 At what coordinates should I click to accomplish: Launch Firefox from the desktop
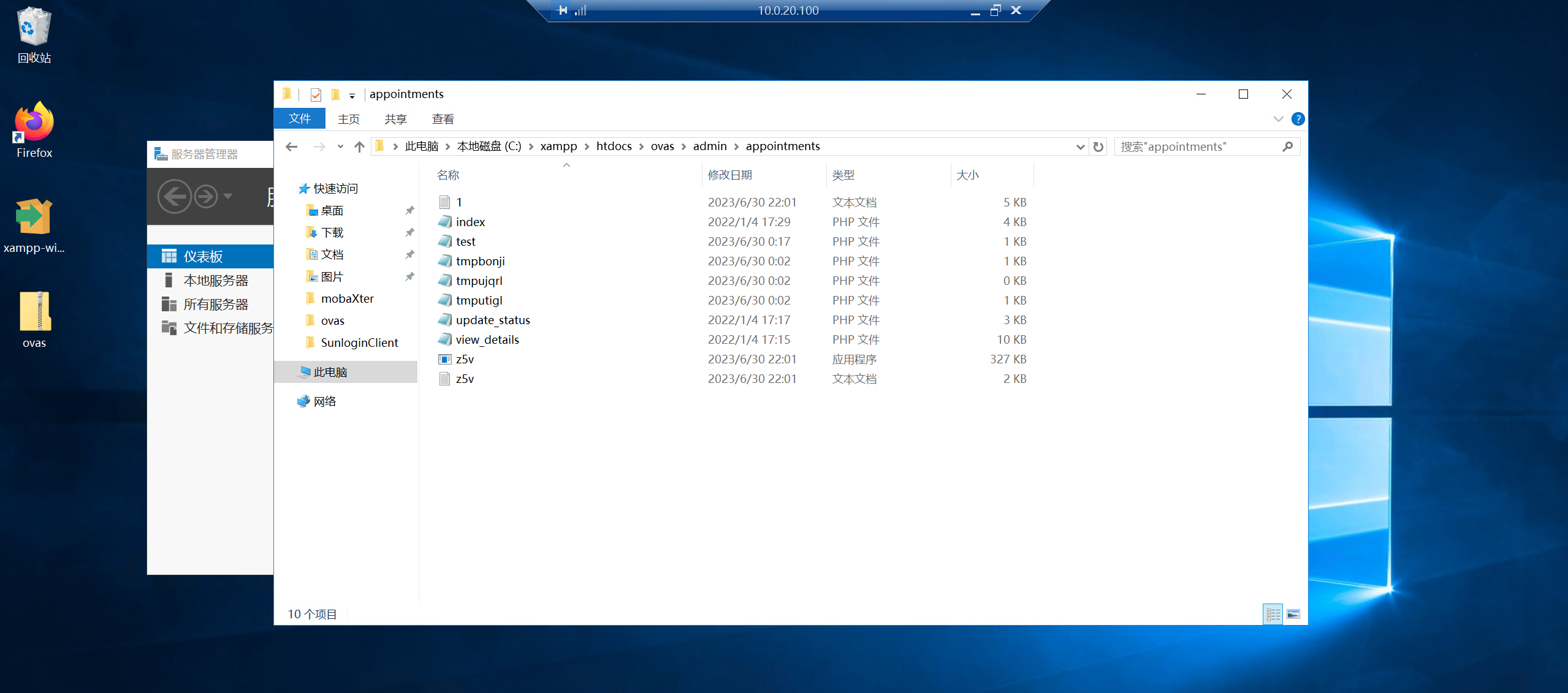tap(34, 130)
